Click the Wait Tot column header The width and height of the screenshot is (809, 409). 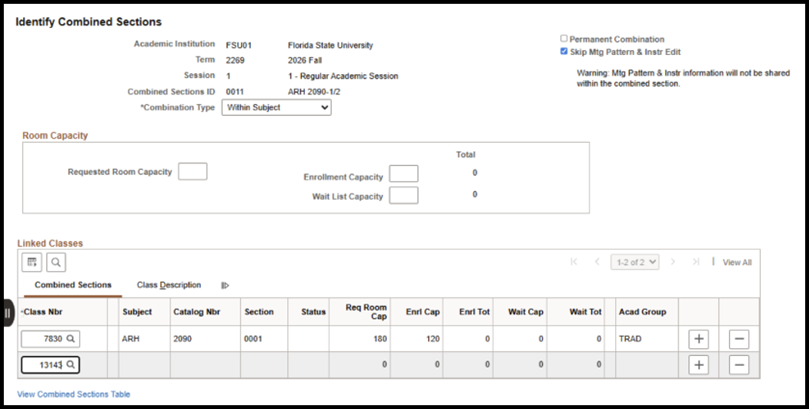pos(586,312)
